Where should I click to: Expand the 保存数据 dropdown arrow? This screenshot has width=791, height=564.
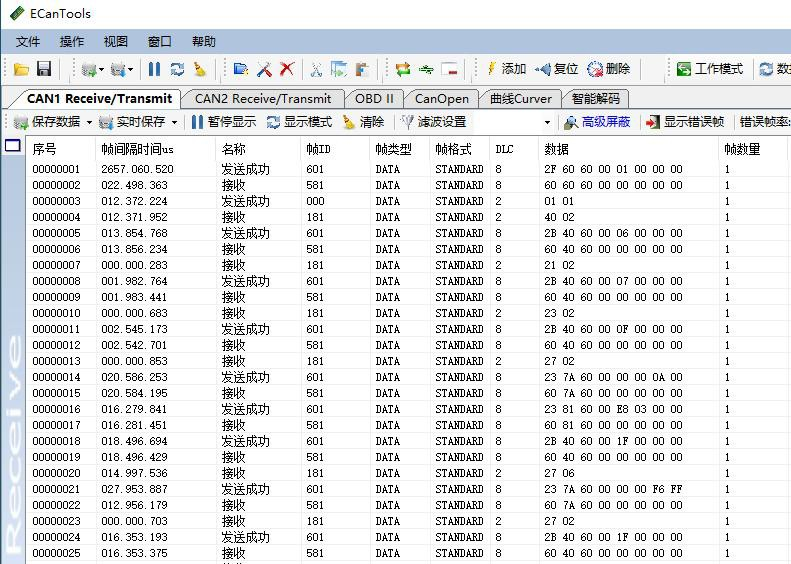88,122
